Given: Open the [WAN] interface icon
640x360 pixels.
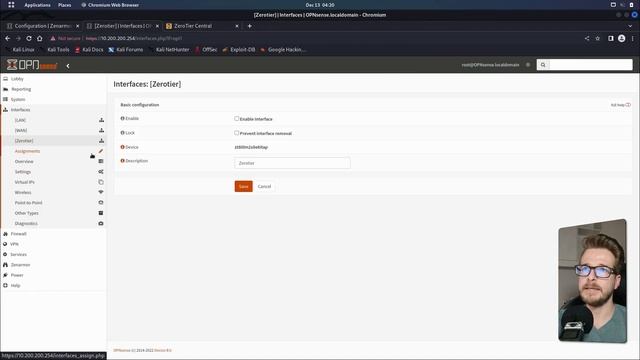Looking at the screenshot, I should (101, 130).
